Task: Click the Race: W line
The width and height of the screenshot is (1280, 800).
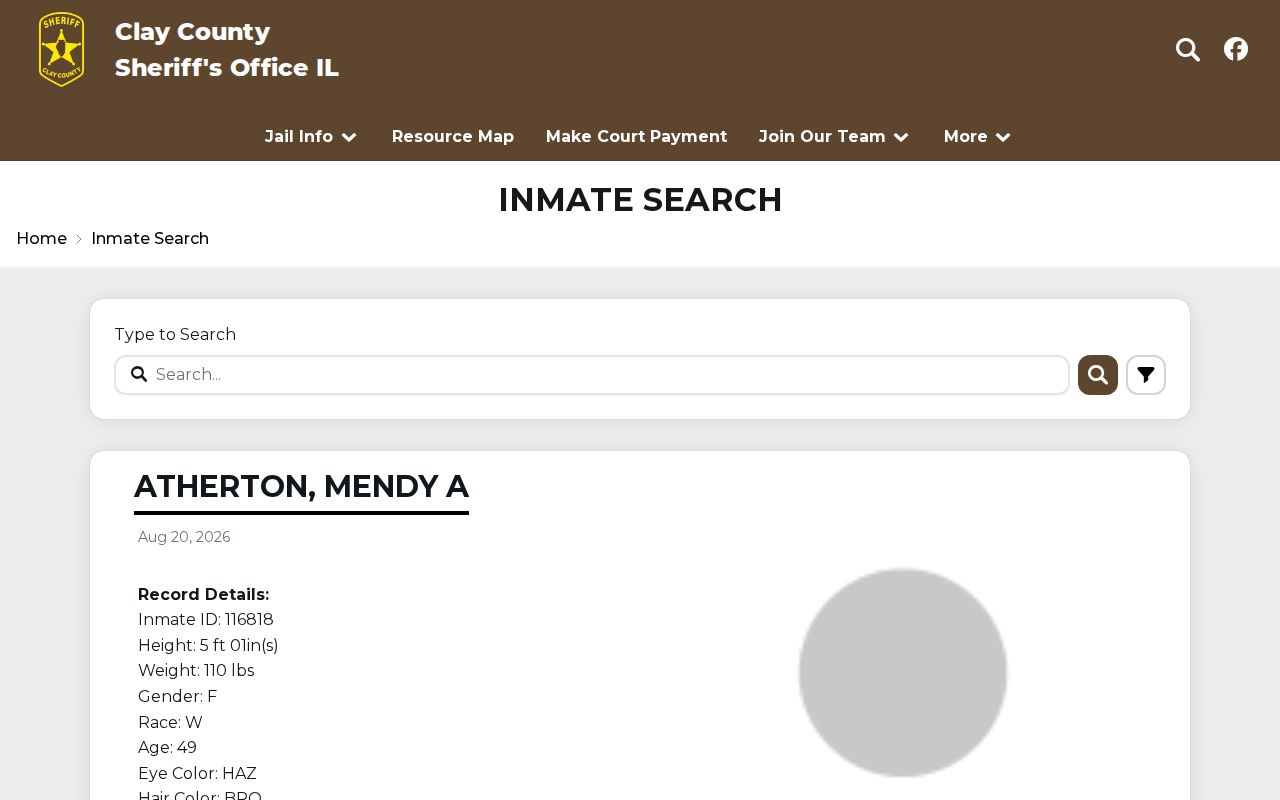Action: pos(170,723)
